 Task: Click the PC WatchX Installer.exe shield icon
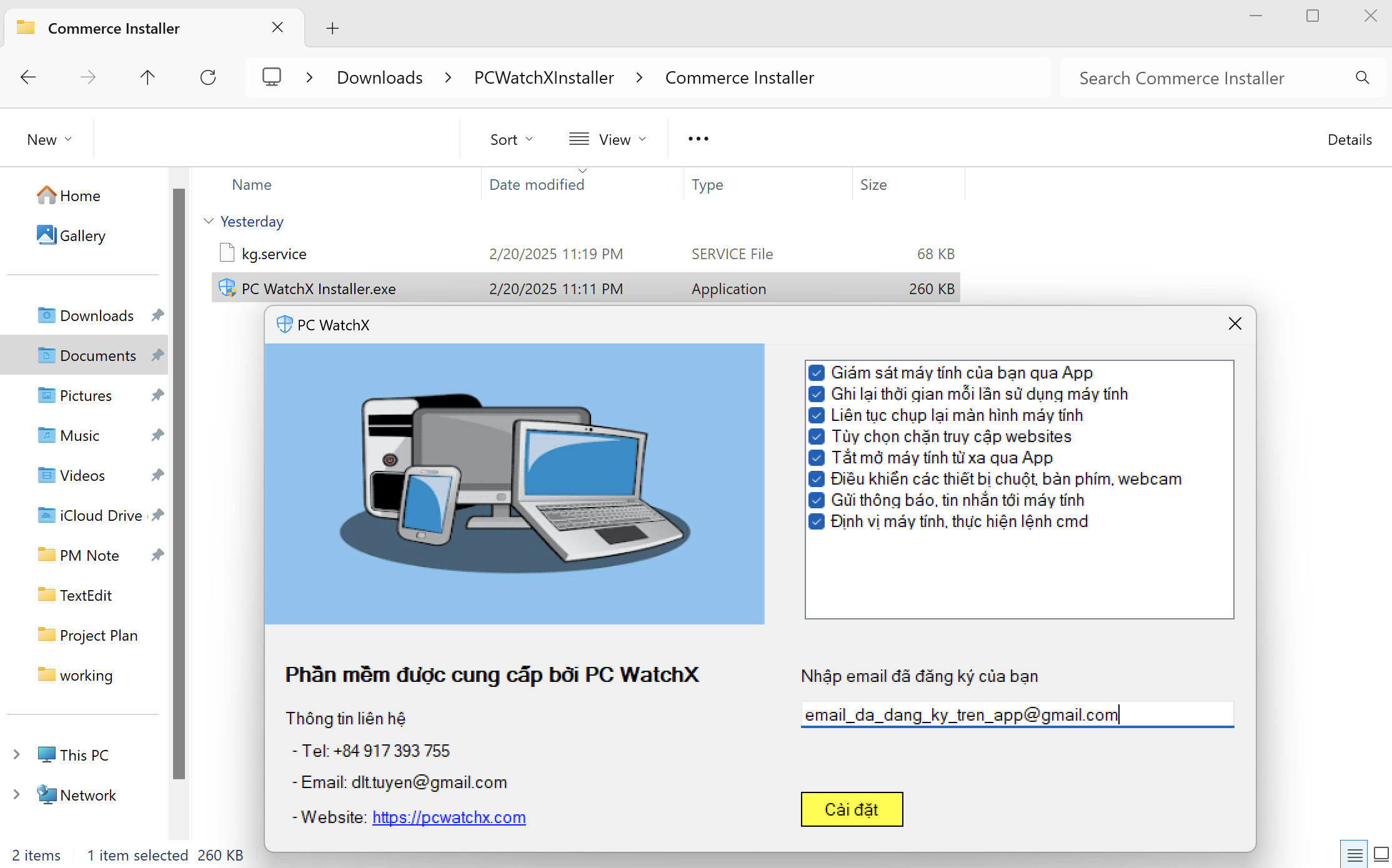pos(227,288)
